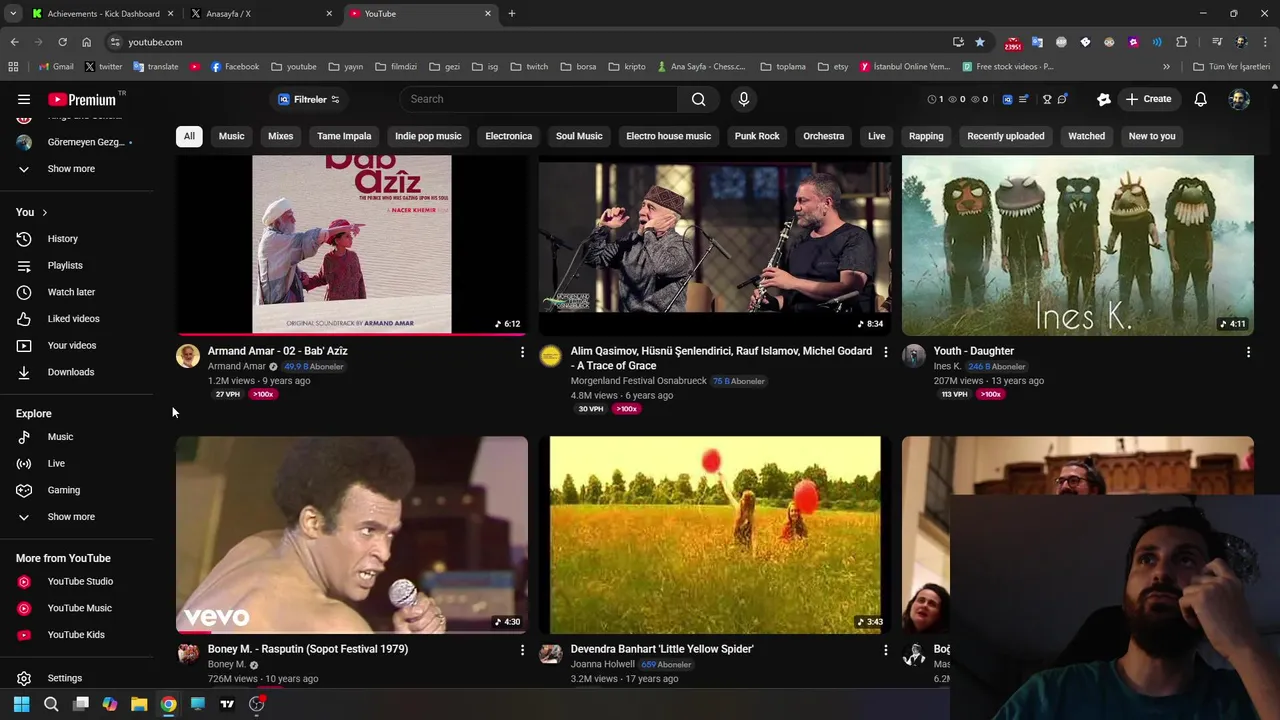Open the browser Extensions puzzle icon
The height and width of the screenshot is (720, 1280).
(x=1181, y=42)
